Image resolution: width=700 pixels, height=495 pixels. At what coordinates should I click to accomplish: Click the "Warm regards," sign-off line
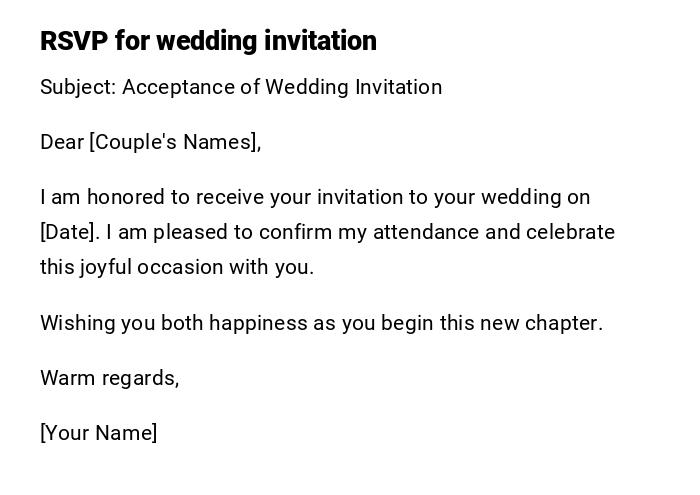pos(109,378)
